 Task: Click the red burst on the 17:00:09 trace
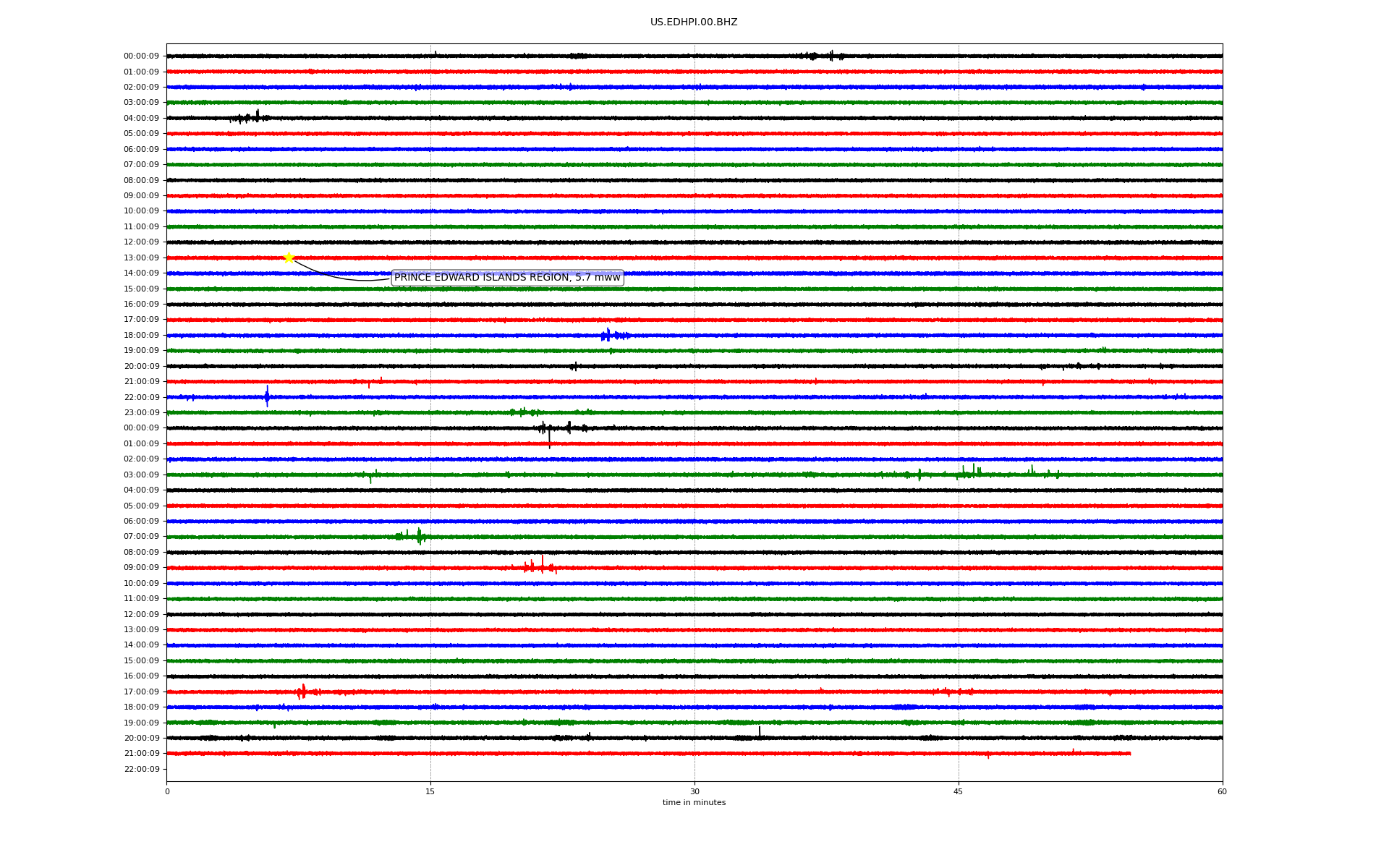click(x=302, y=692)
